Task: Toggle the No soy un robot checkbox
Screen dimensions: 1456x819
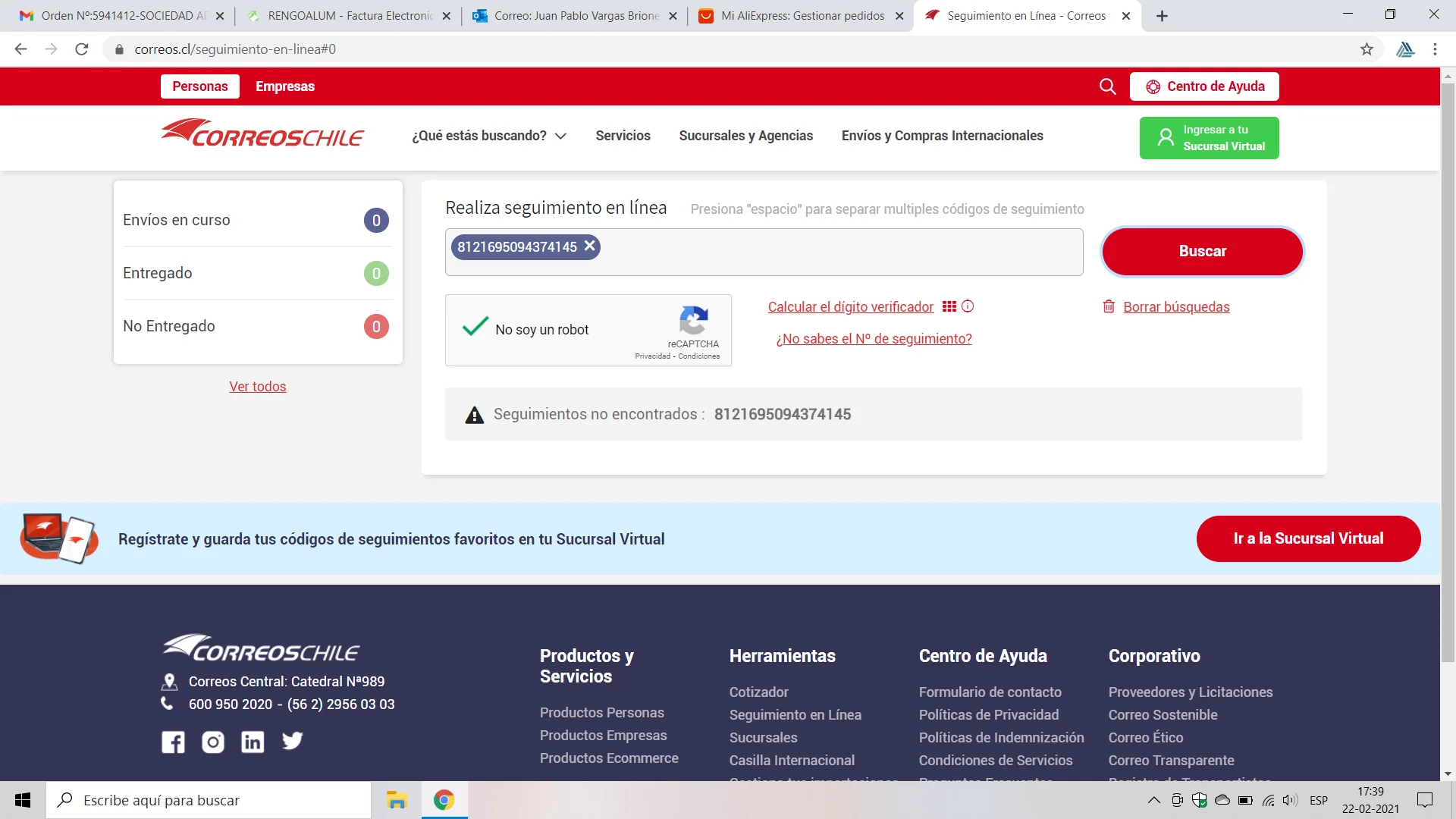Action: click(x=475, y=328)
